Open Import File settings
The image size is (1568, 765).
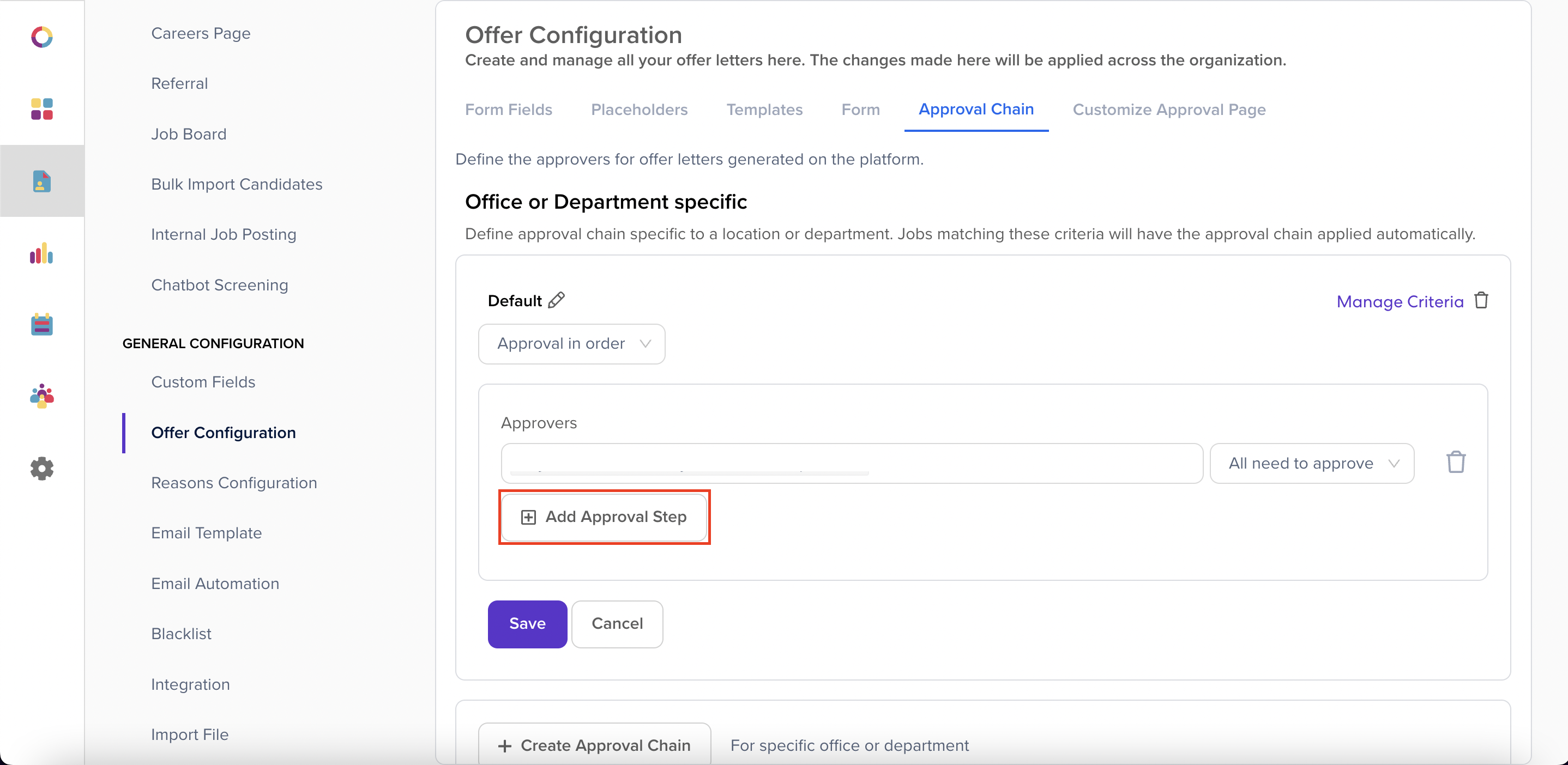pyautogui.click(x=190, y=734)
